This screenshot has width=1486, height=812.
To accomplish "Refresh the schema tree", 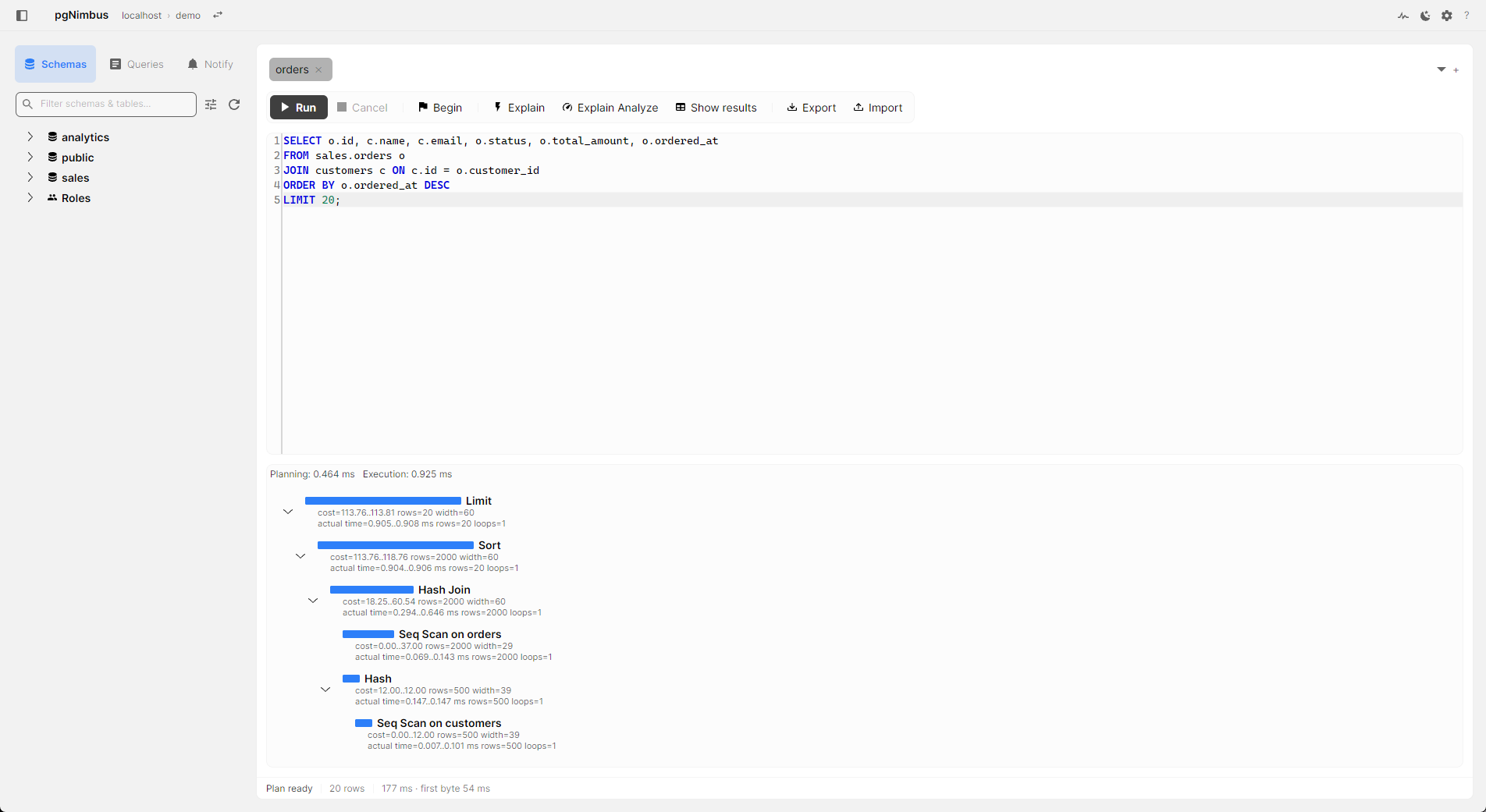I will coord(234,105).
